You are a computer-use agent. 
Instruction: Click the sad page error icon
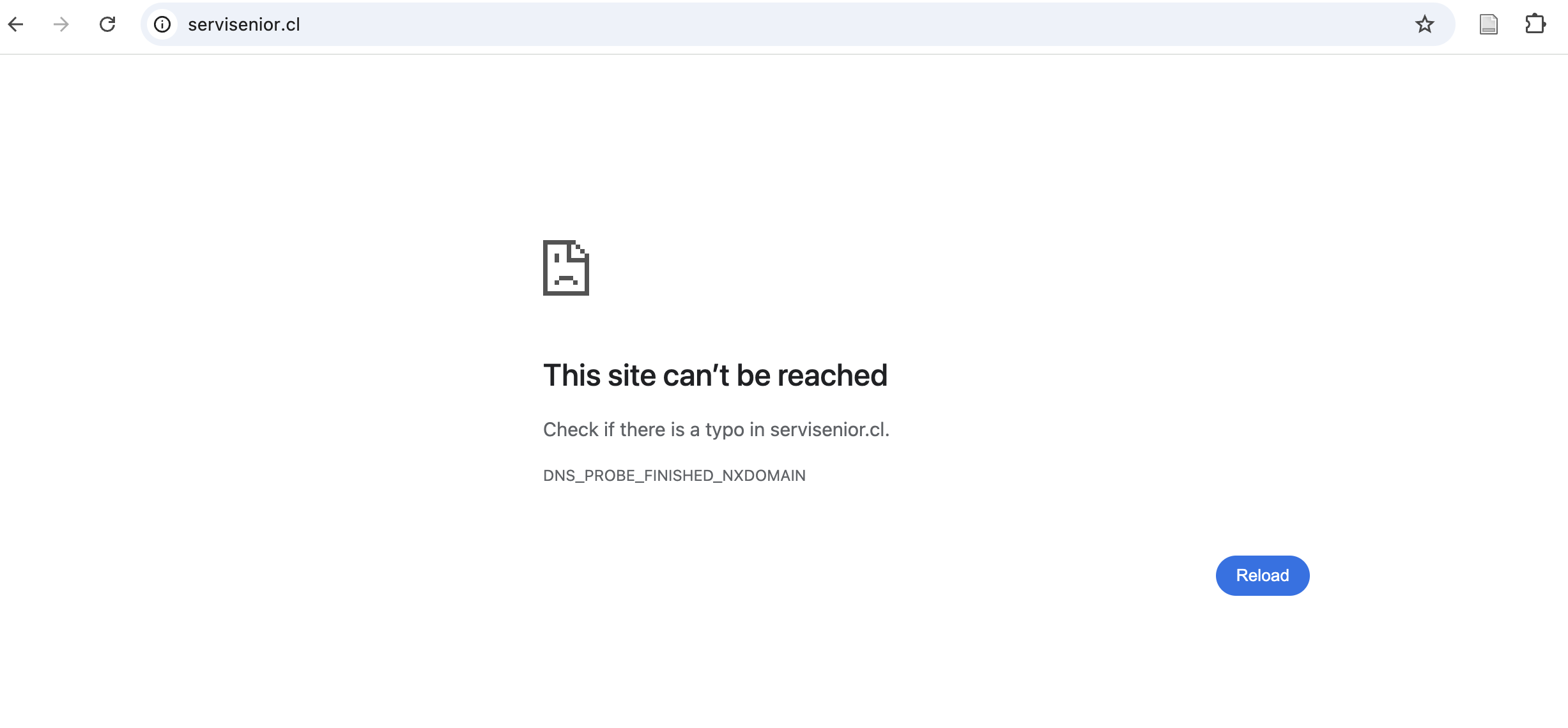pyautogui.click(x=566, y=268)
